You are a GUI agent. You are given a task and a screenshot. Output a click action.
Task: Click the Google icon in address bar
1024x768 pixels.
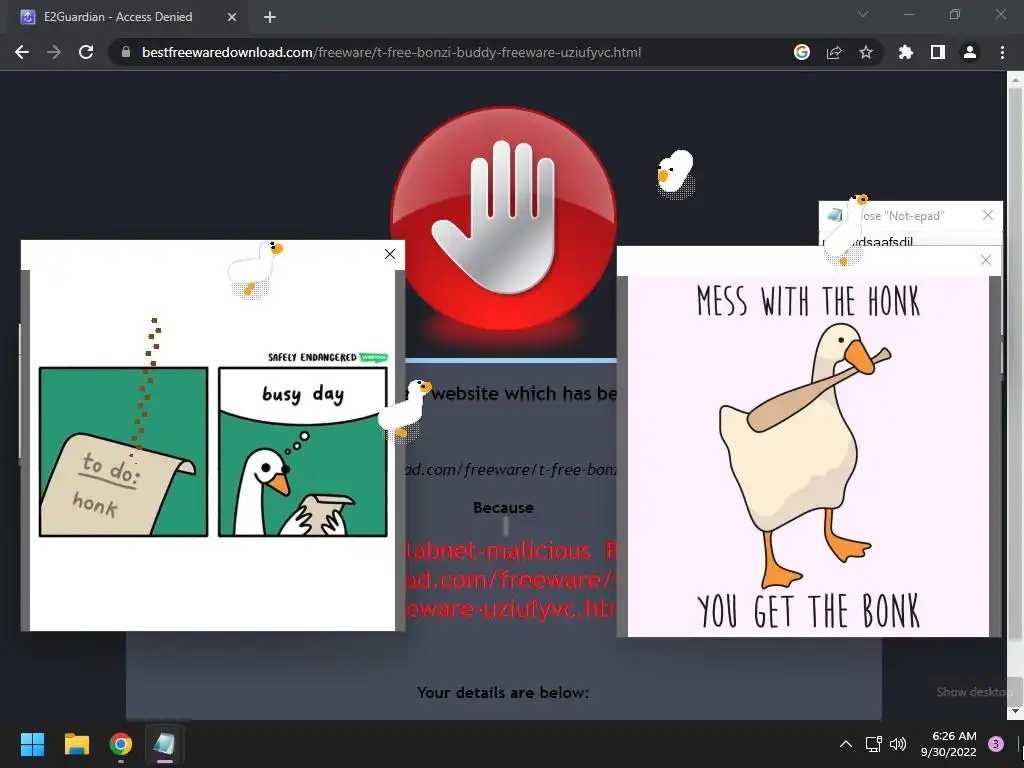[802, 52]
